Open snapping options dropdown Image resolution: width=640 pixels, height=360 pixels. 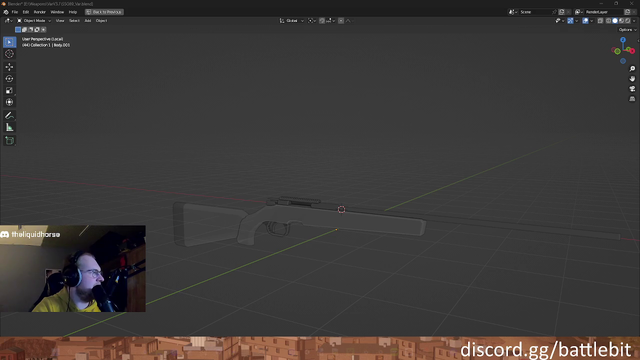pos(331,21)
